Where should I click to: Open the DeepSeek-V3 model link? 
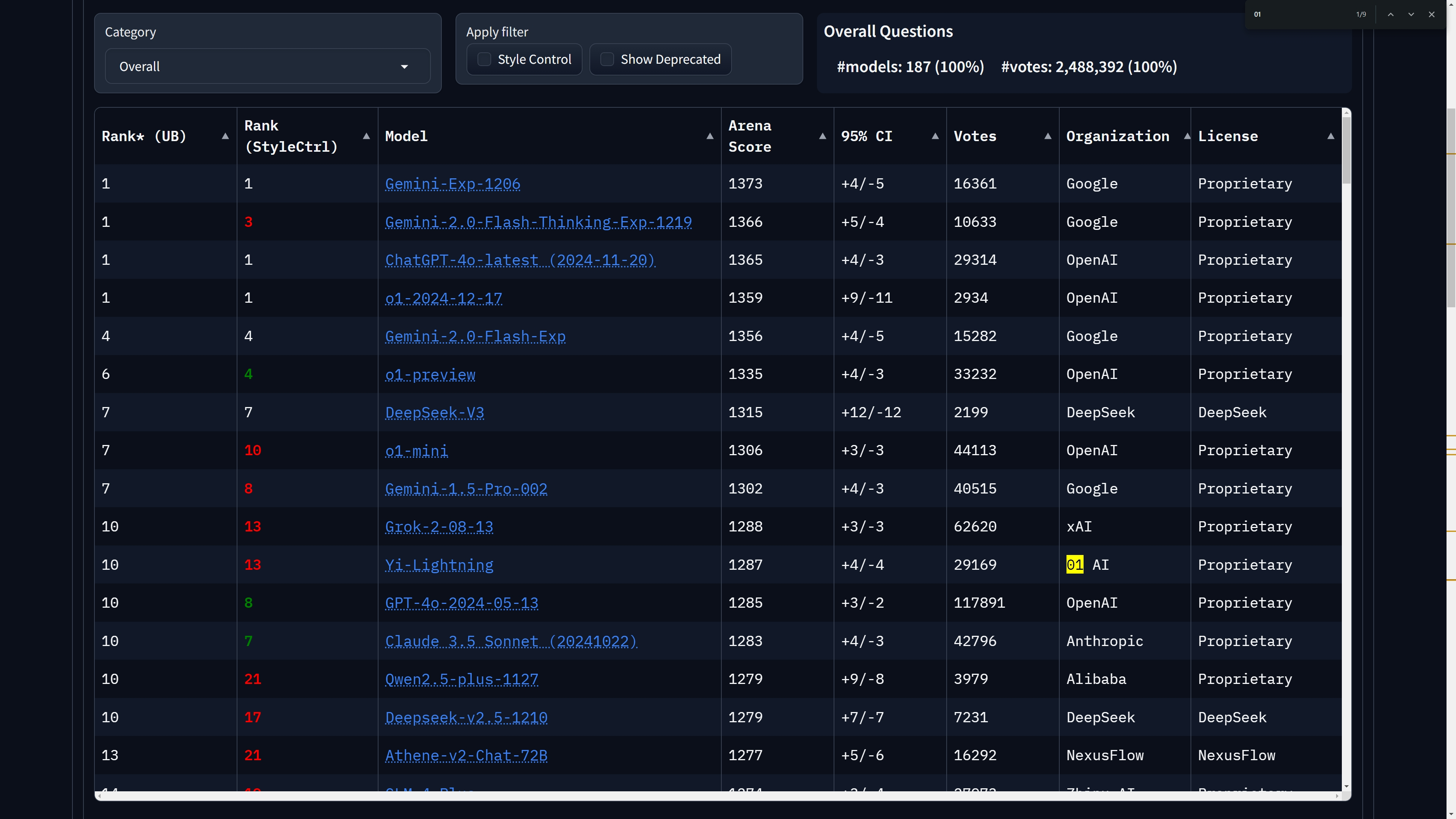(x=434, y=413)
